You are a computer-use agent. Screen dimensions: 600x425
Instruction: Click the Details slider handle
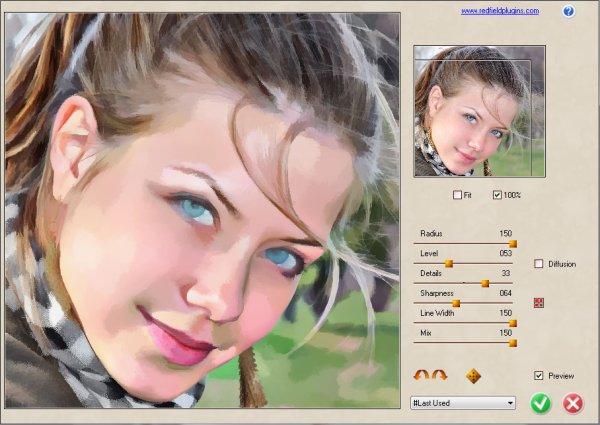click(x=485, y=283)
